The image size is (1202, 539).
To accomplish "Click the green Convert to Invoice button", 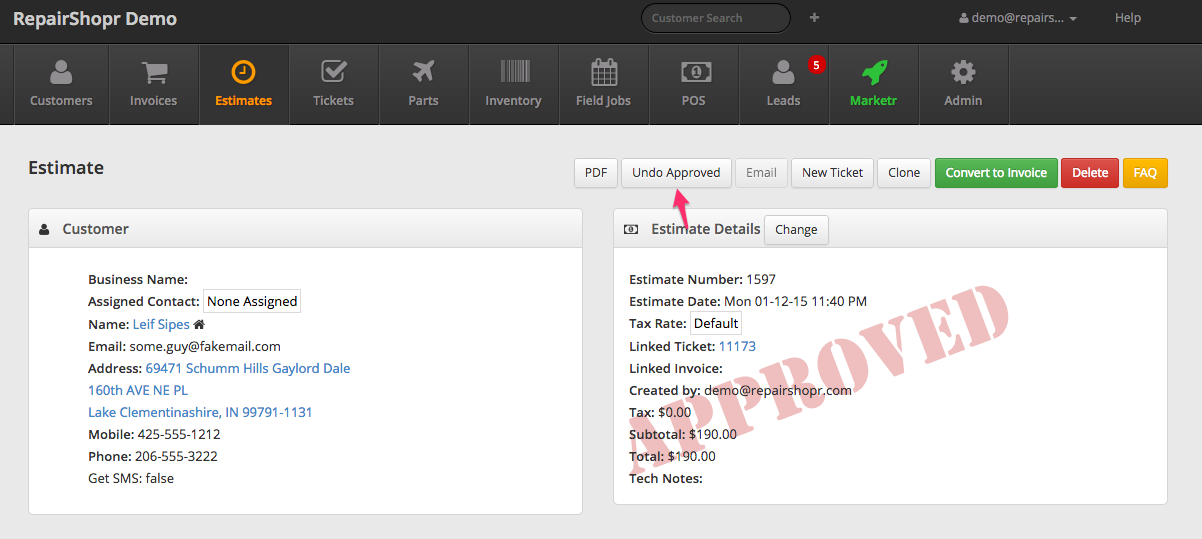I will coord(995,173).
